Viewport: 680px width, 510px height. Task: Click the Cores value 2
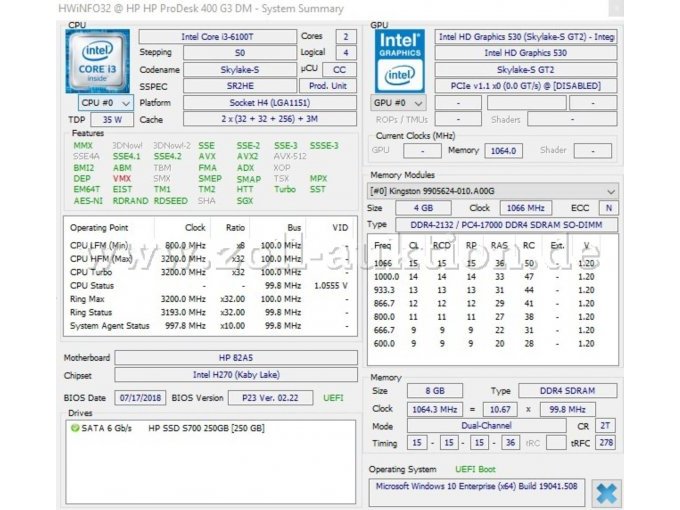tap(346, 37)
